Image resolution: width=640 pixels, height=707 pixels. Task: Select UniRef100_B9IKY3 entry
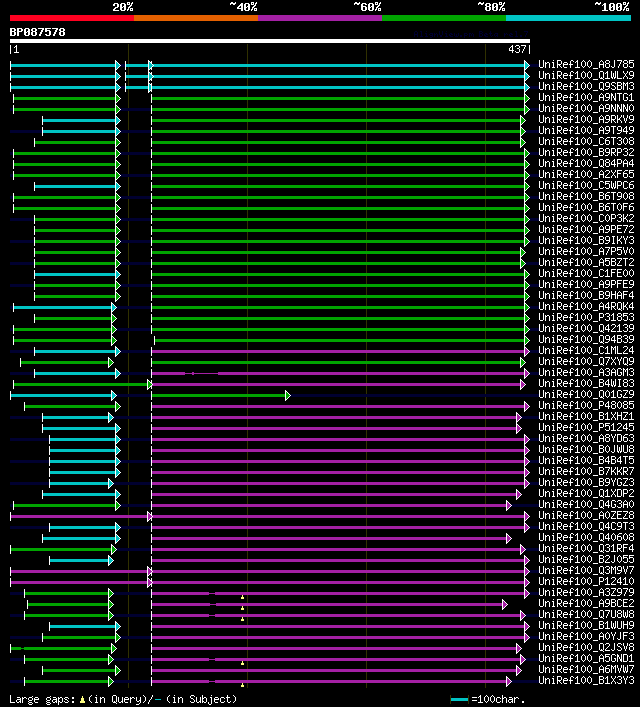[x=586, y=240]
